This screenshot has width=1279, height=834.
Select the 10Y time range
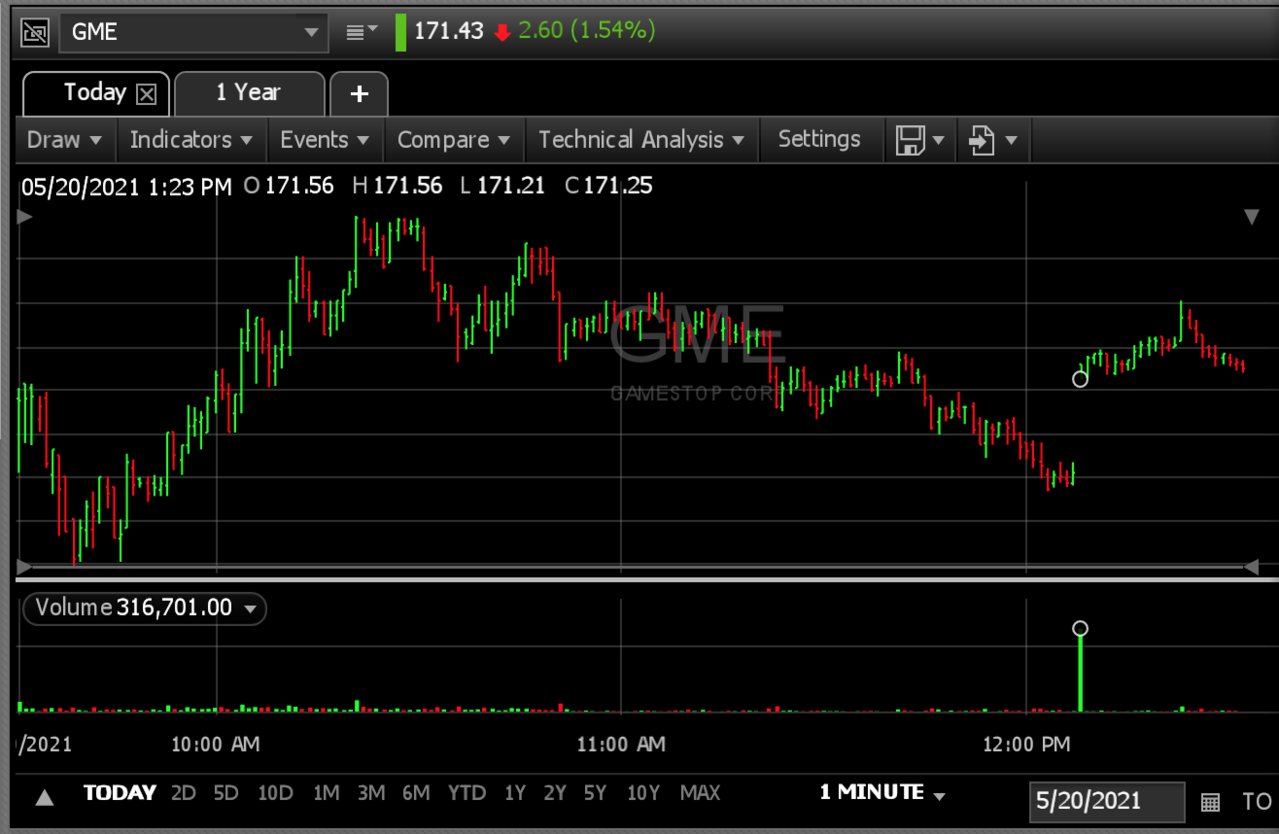pos(643,793)
